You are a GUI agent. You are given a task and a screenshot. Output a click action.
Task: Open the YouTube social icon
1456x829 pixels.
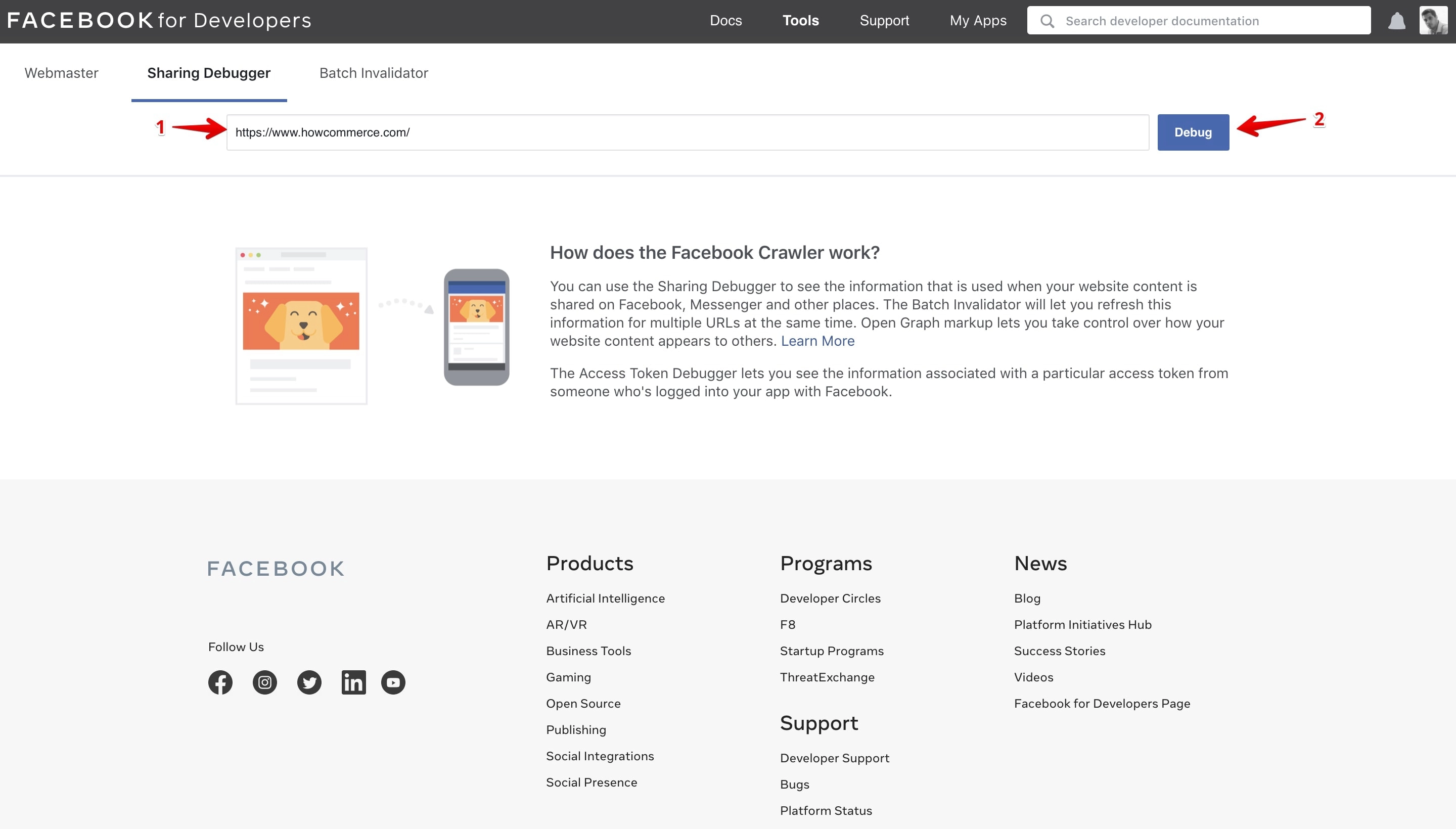pyautogui.click(x=393, y=682)
